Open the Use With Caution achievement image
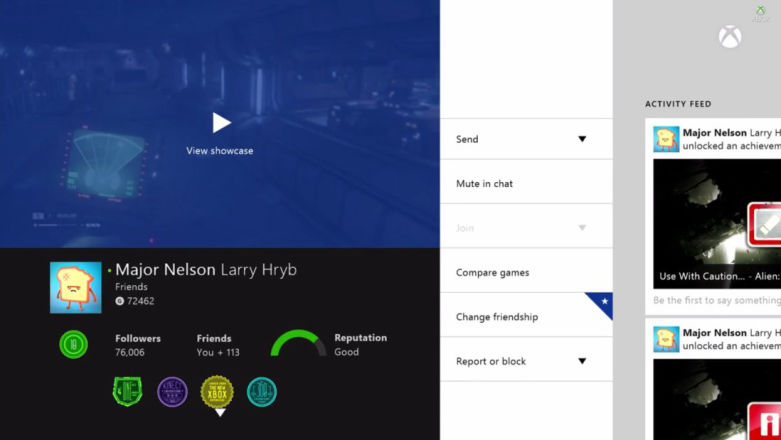 pyautogui.click(x=717, y=224)
